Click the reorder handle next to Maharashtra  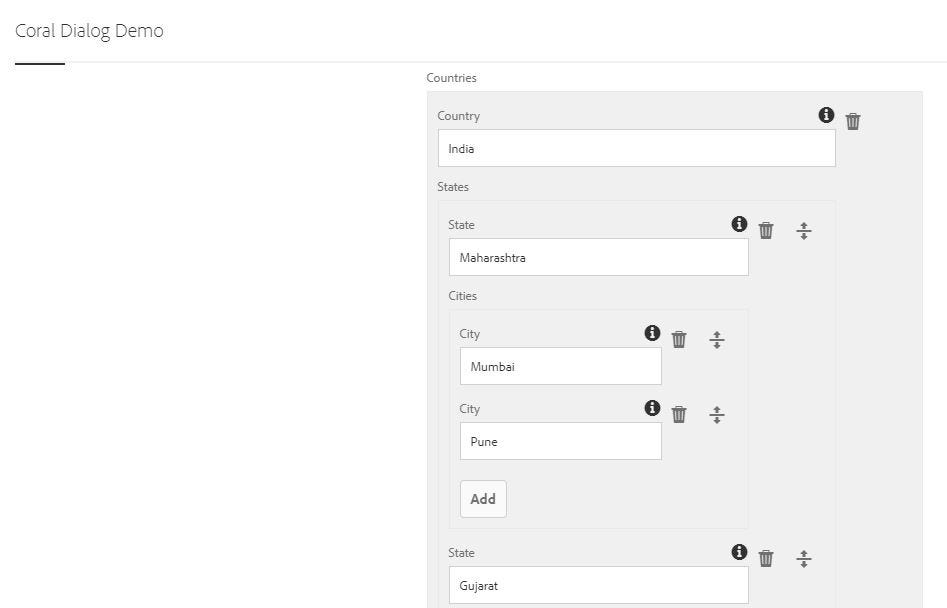click(x=804, y=230)
